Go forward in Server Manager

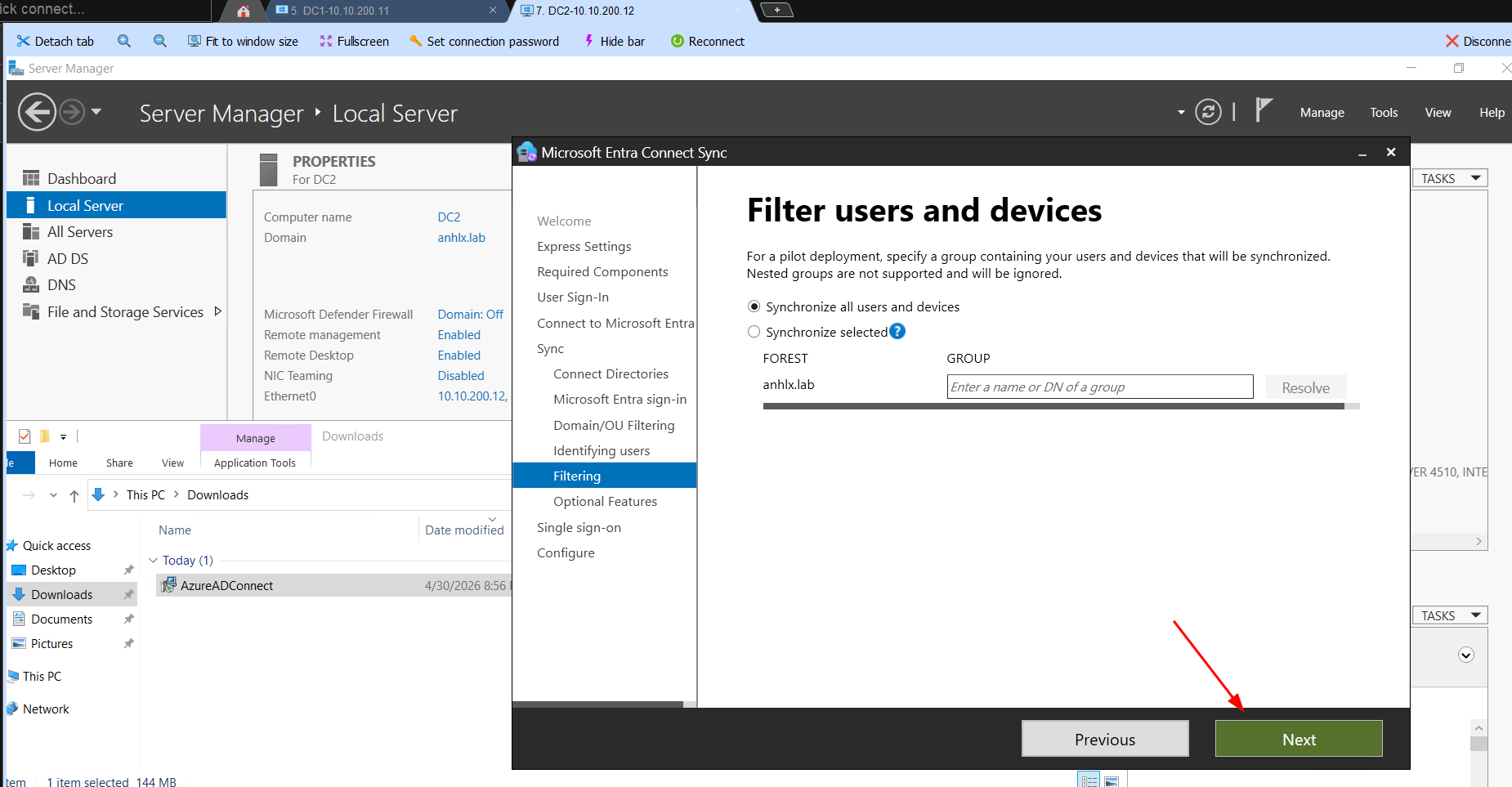pos(72,112)
